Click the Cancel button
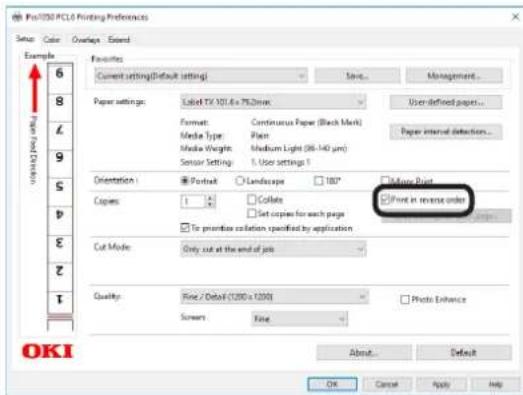The height and width of the screenshot is (395, 523). pos(387,384)
